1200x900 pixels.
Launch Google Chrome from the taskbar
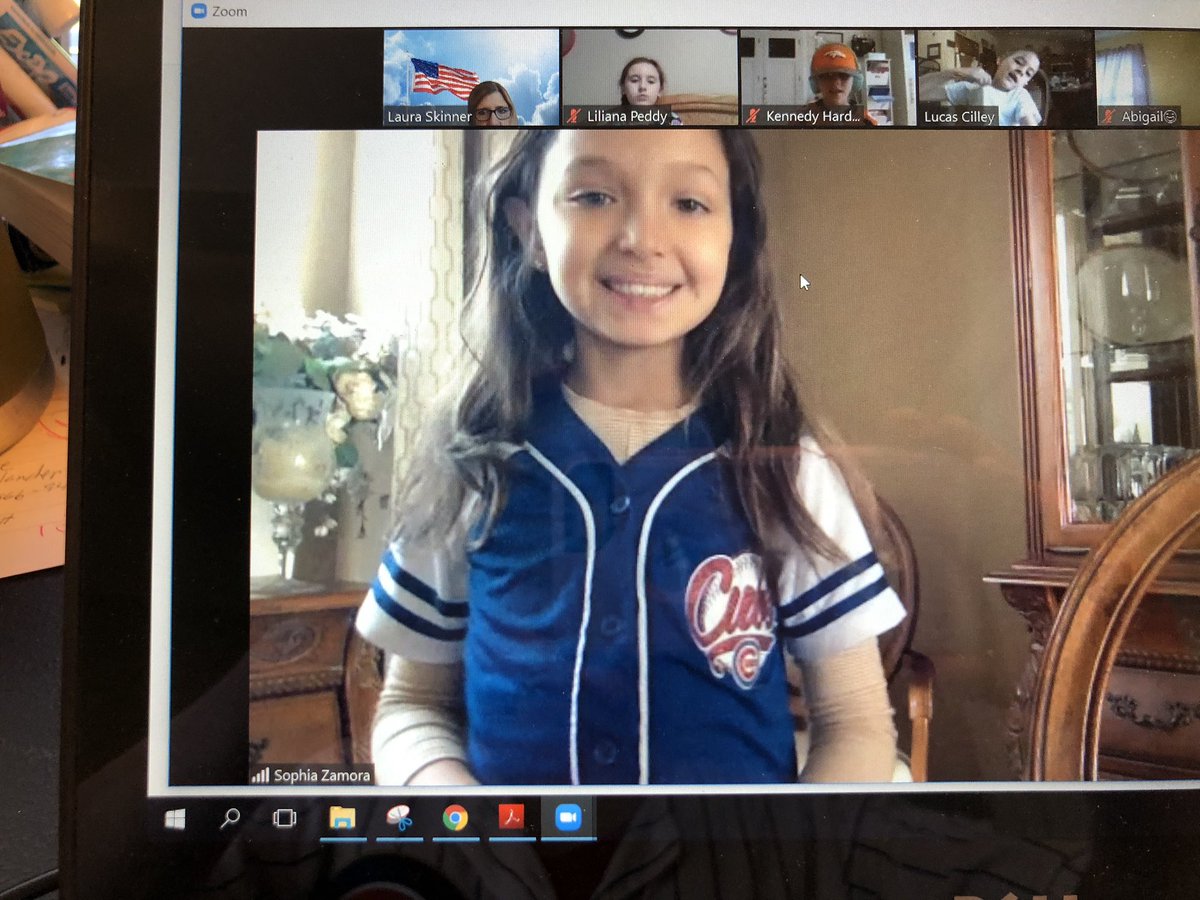[x=455, y=818]
